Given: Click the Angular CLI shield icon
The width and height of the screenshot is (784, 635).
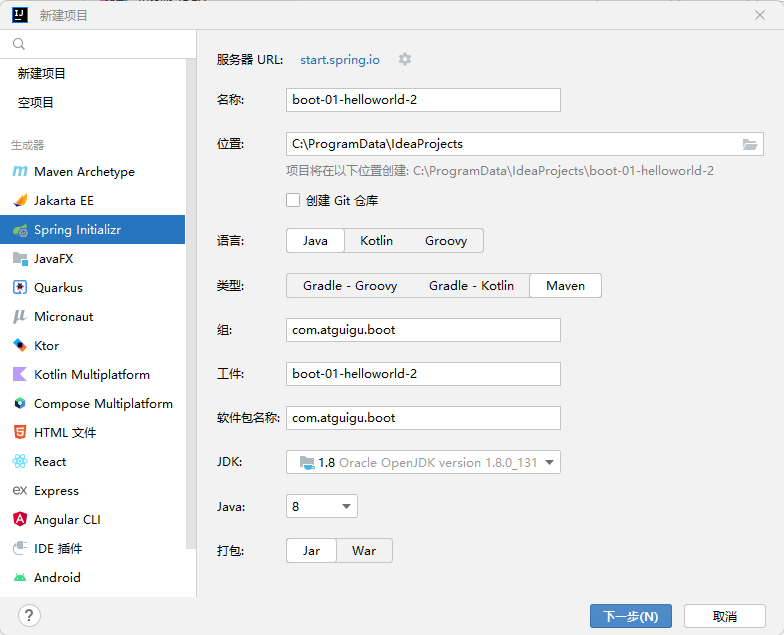Looking at the screenshot, I should click(20, 520).
